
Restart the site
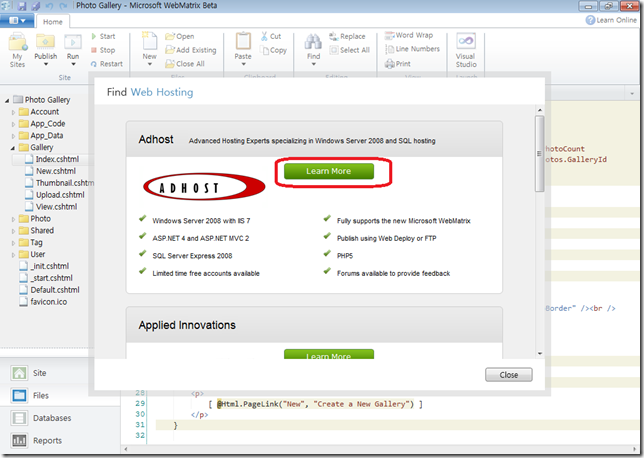click(x=107, y=64)
